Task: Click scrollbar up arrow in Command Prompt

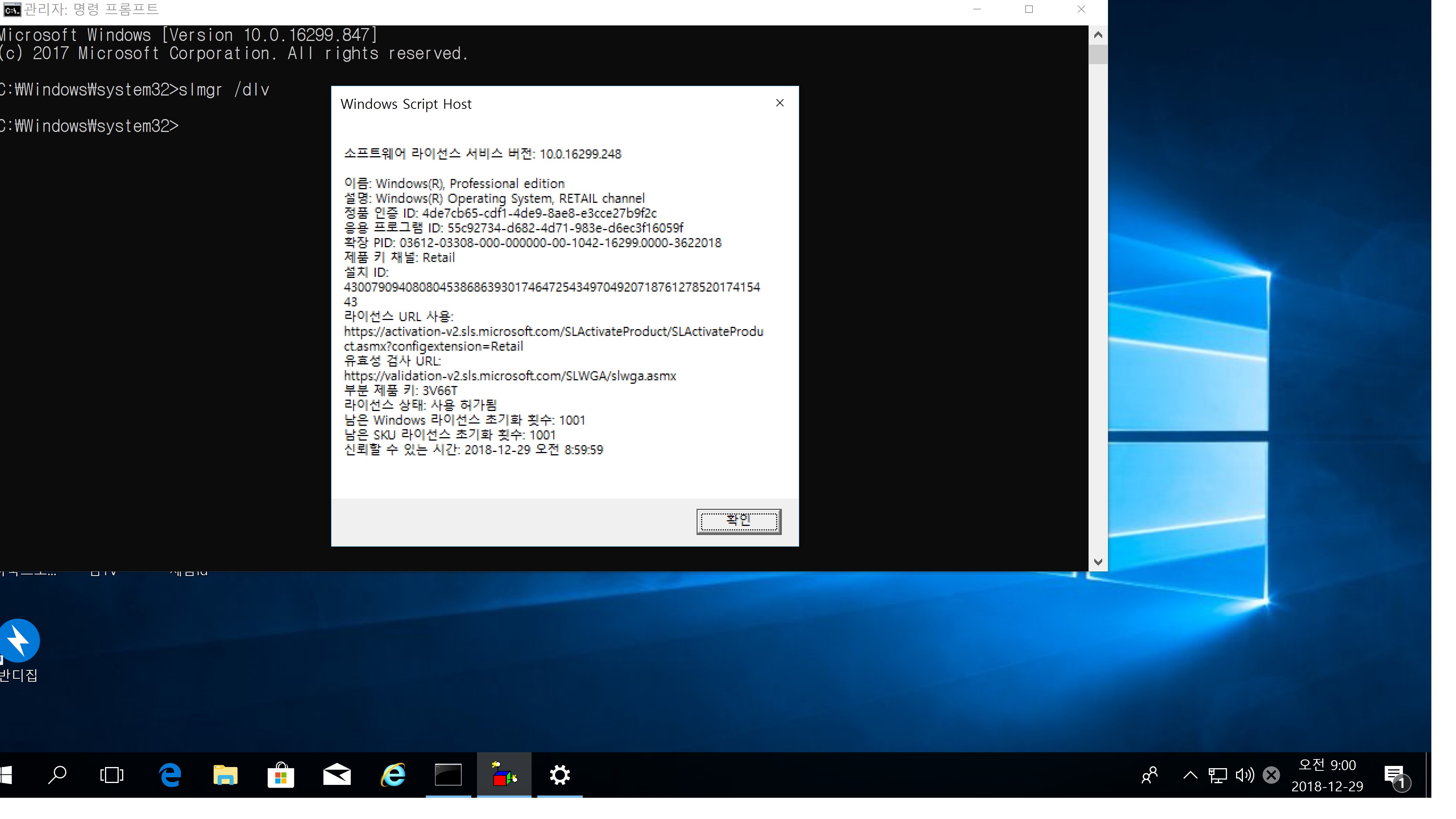Action: [x=1098, y=35]
